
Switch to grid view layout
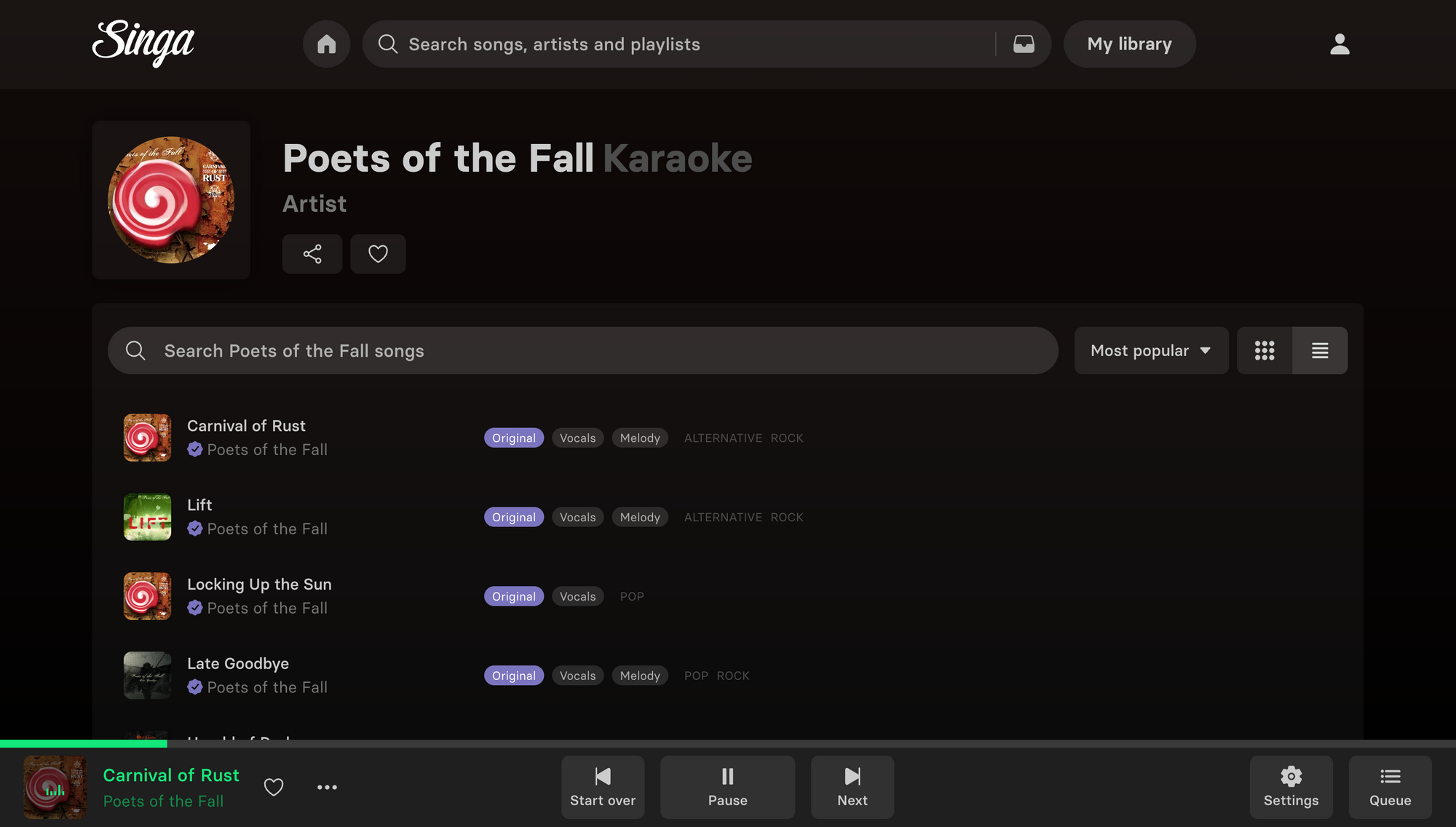click(1265, 350)
